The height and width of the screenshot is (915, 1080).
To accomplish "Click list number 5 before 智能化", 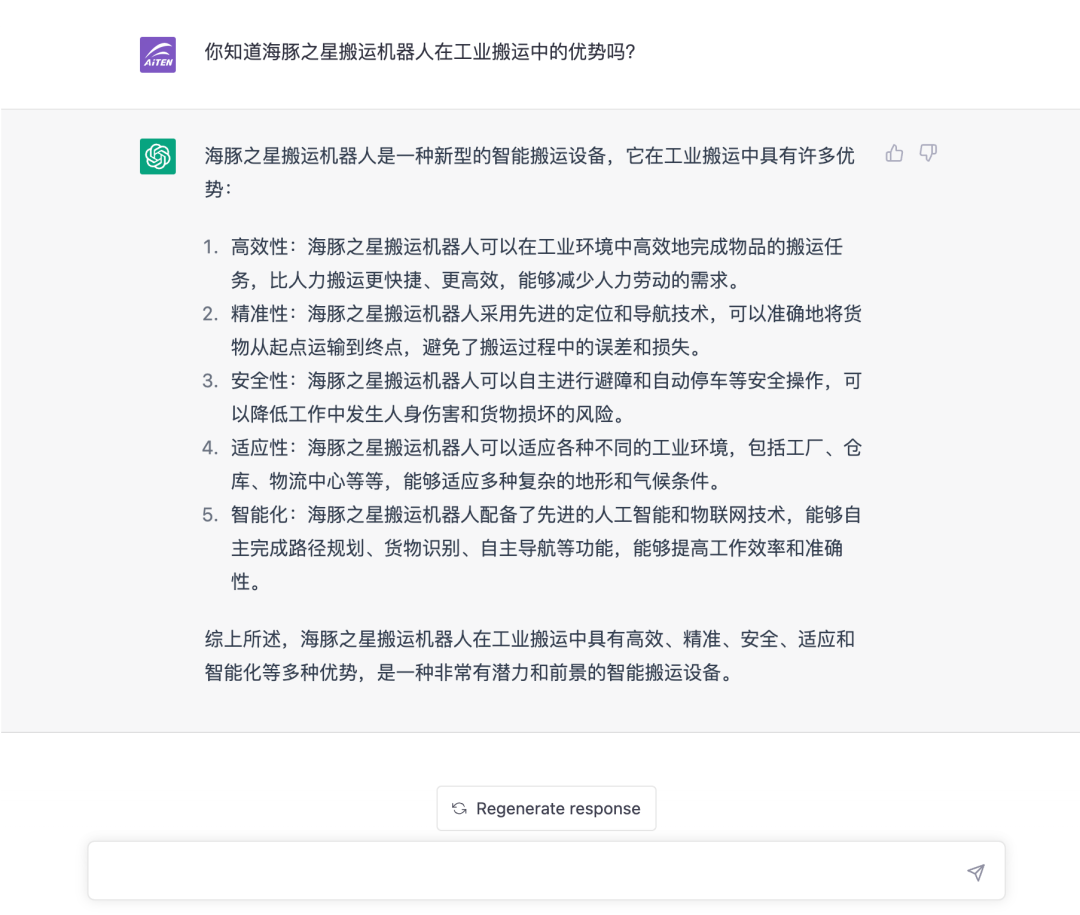I will 210,515.
